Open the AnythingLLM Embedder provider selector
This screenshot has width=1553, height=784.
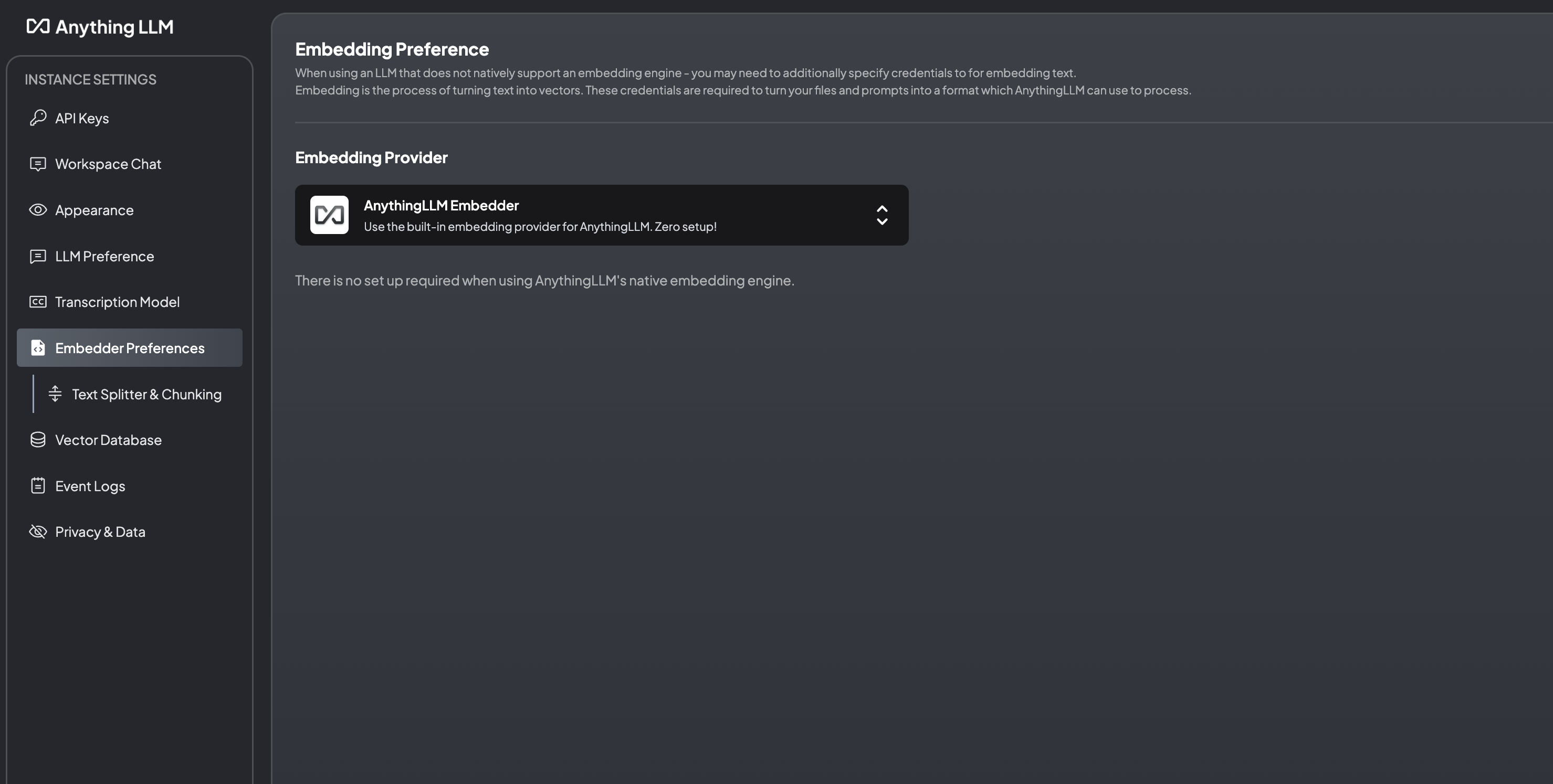(602, 215)
